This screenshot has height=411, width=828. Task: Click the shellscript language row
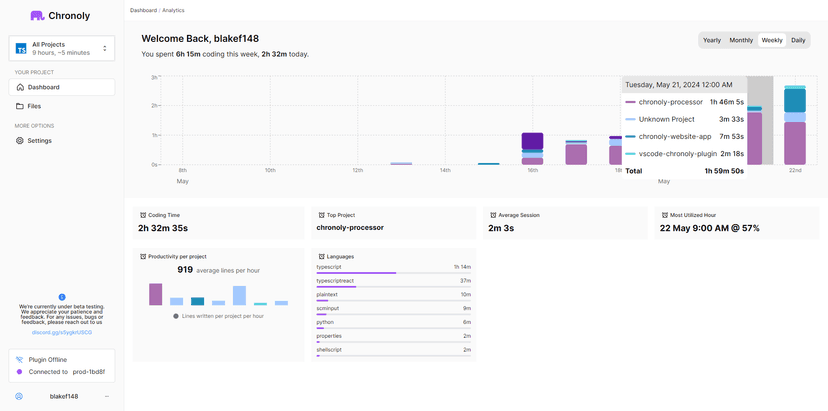(x=393, y=352)
